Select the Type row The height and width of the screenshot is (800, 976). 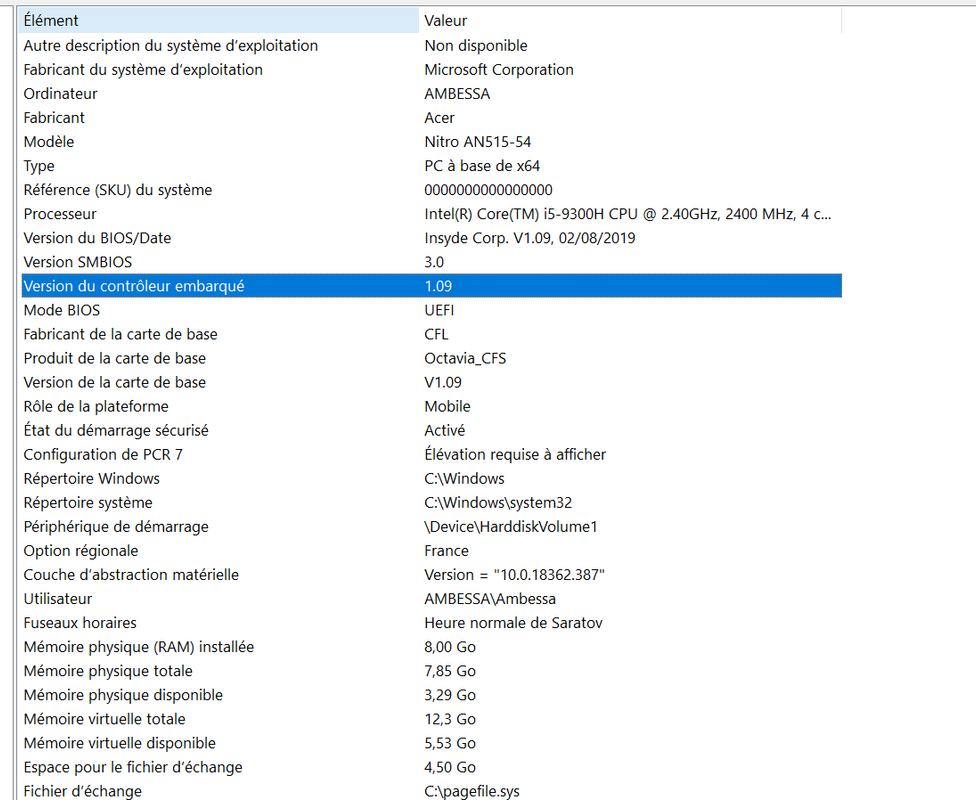431,166
